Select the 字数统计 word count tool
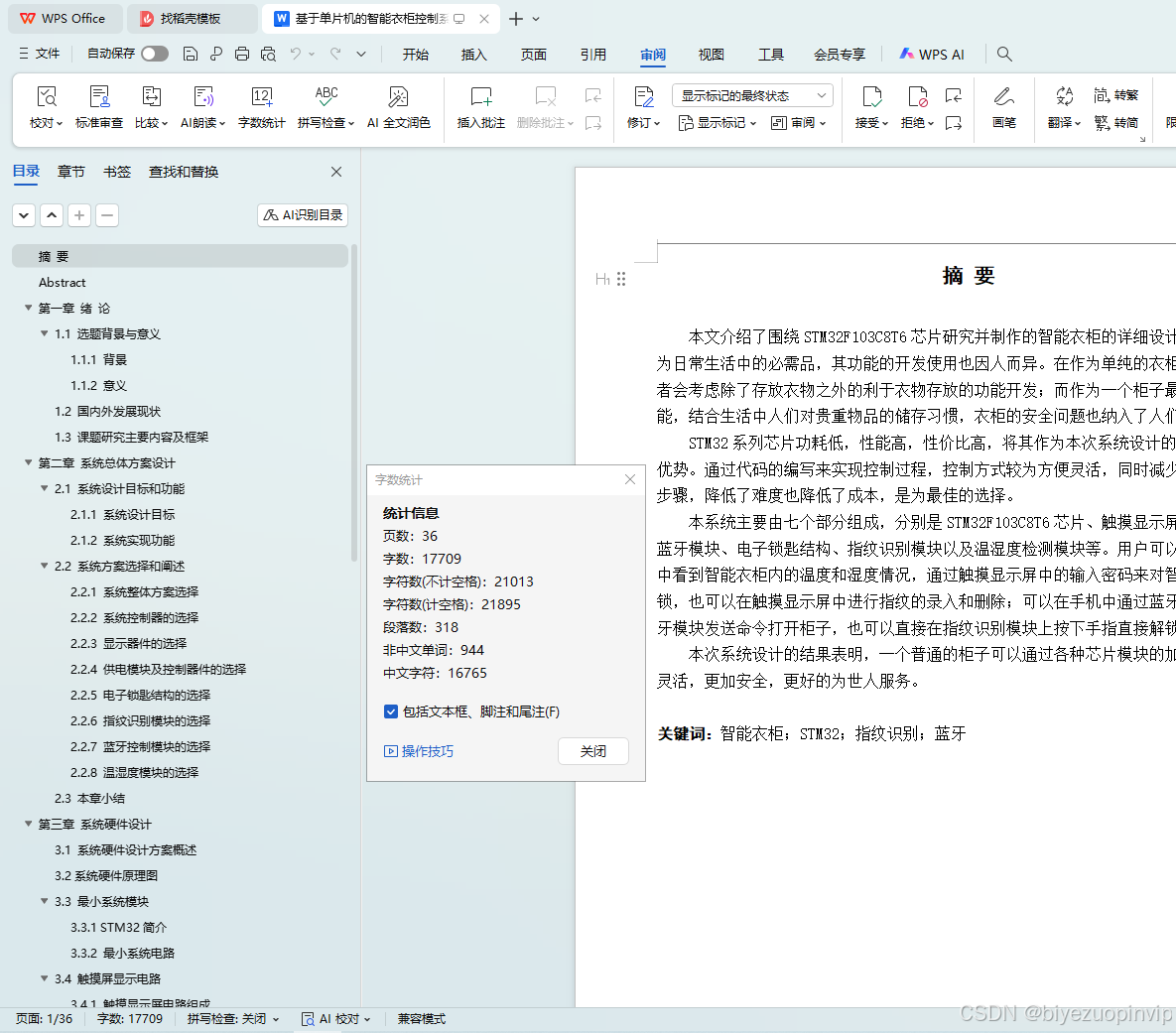The height and width of the screenshot is (1033, 1176). point(261,107)
